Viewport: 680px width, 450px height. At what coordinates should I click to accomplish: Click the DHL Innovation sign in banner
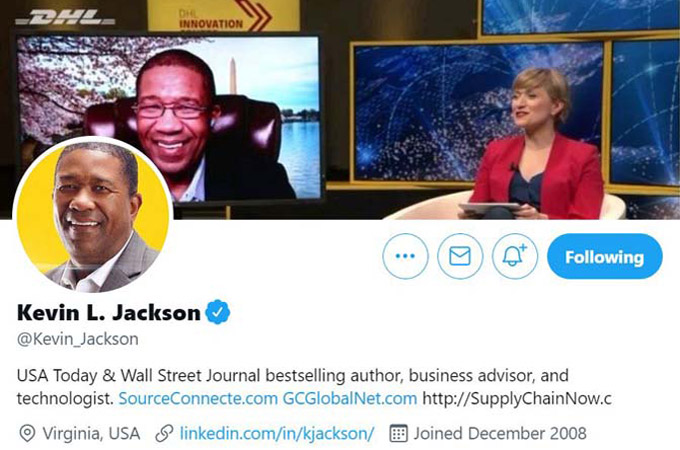[x=224, y=16]
